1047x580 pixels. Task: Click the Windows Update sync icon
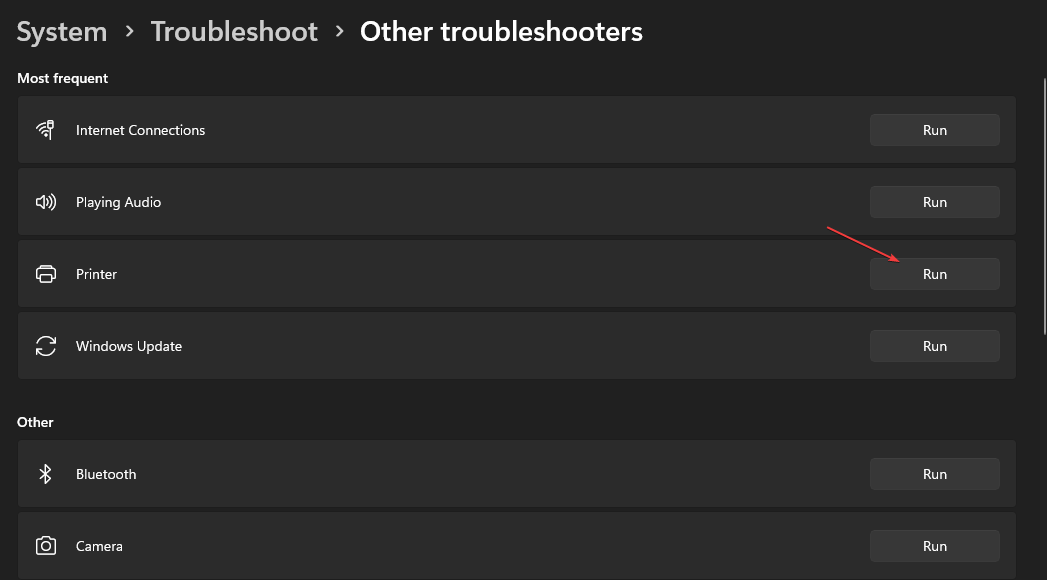coord(45,346)
